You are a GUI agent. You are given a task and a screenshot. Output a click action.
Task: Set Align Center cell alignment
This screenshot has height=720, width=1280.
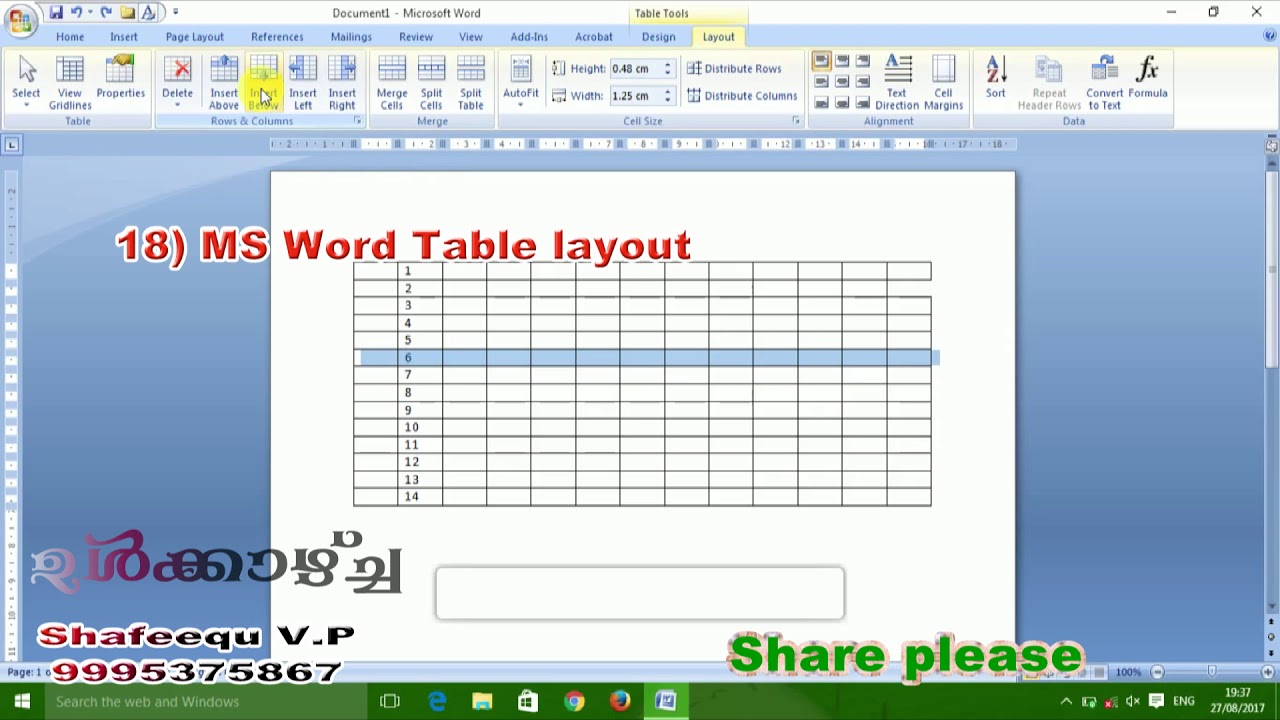[x=842, y=81]
